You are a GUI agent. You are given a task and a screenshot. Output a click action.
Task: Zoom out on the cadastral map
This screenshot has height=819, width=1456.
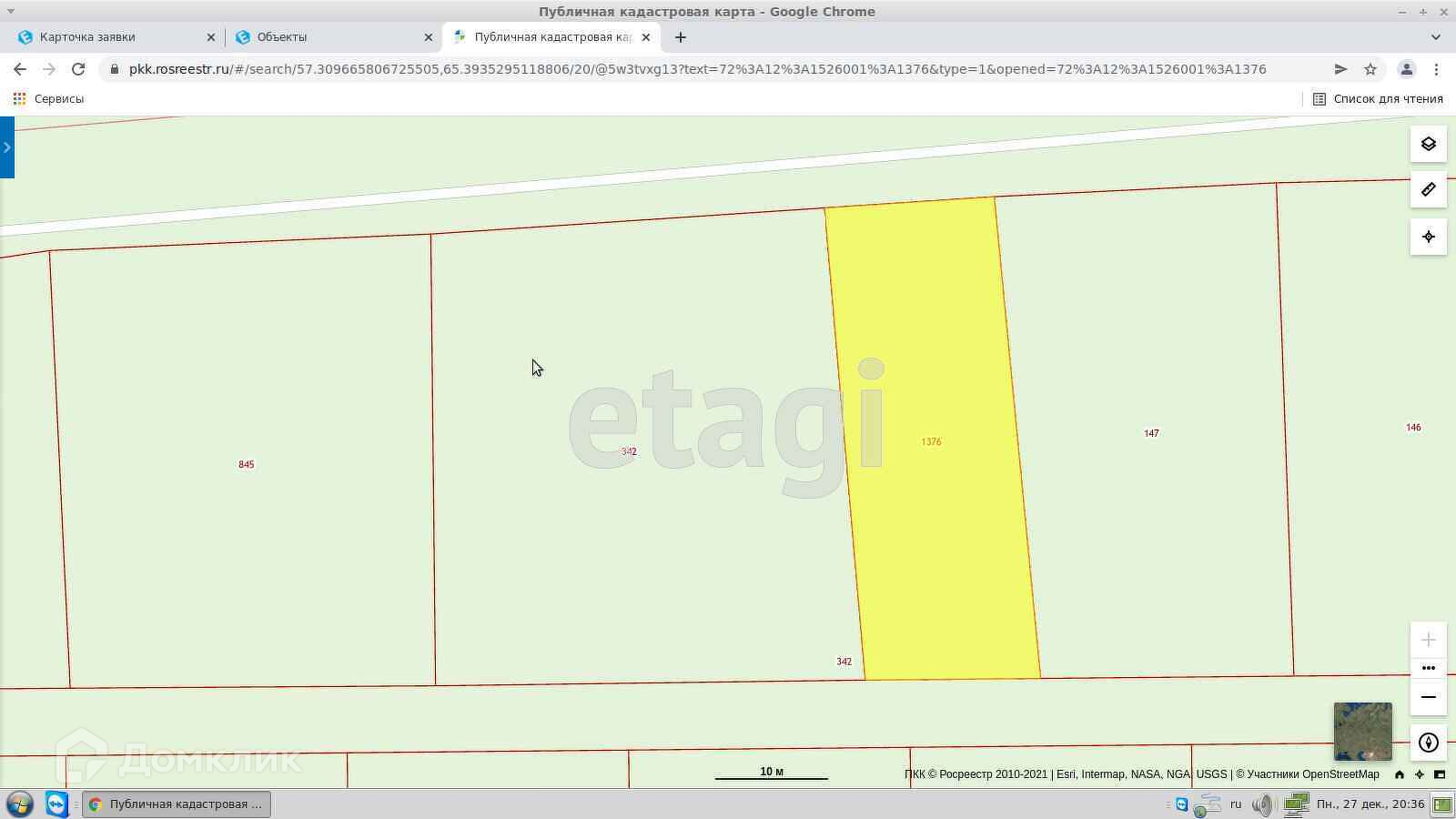click(1428, 697)
